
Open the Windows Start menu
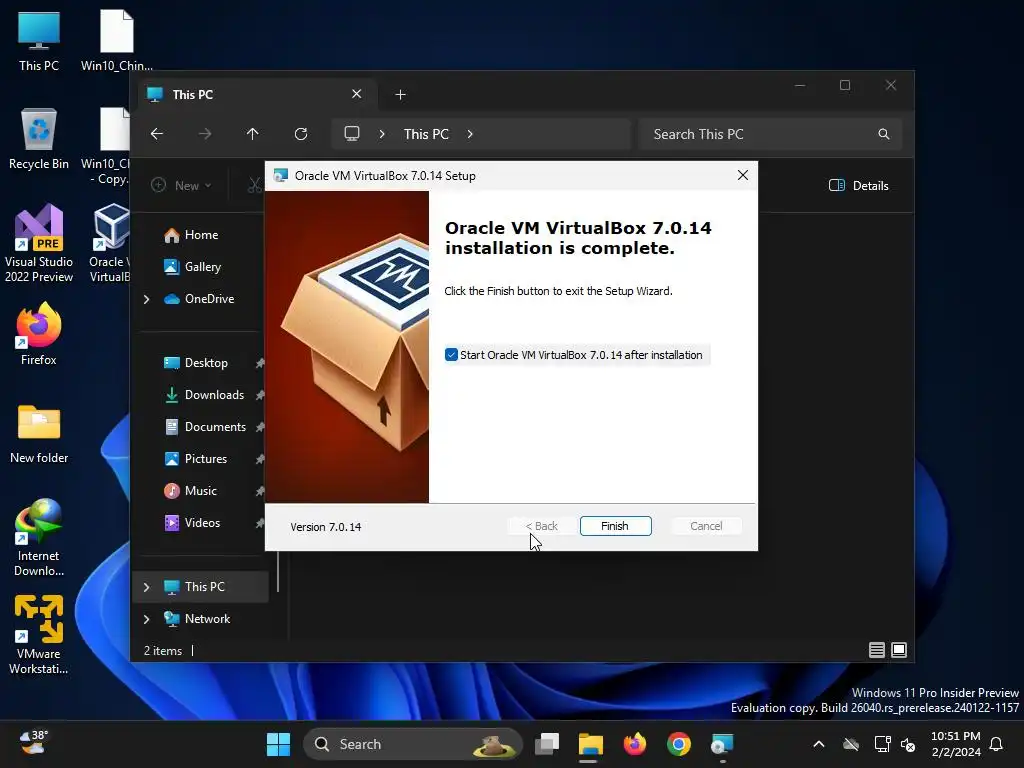click(x=278, y=744)
